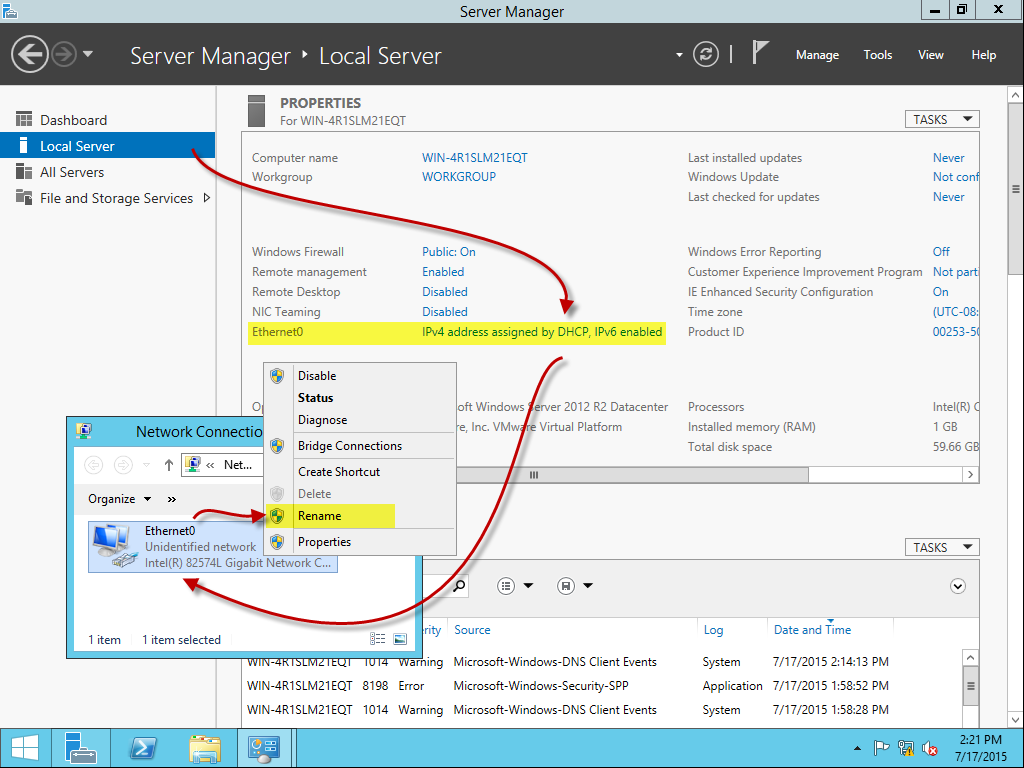Open File and Storage Services
1024x768 pixels.
pyautogui.click(x=116, y=198)
